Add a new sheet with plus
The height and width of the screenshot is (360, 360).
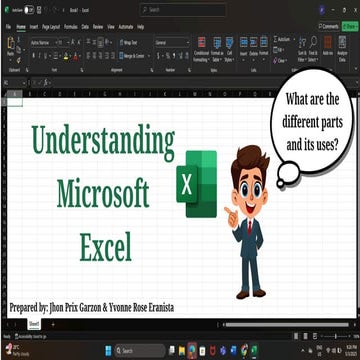(53, 324)
